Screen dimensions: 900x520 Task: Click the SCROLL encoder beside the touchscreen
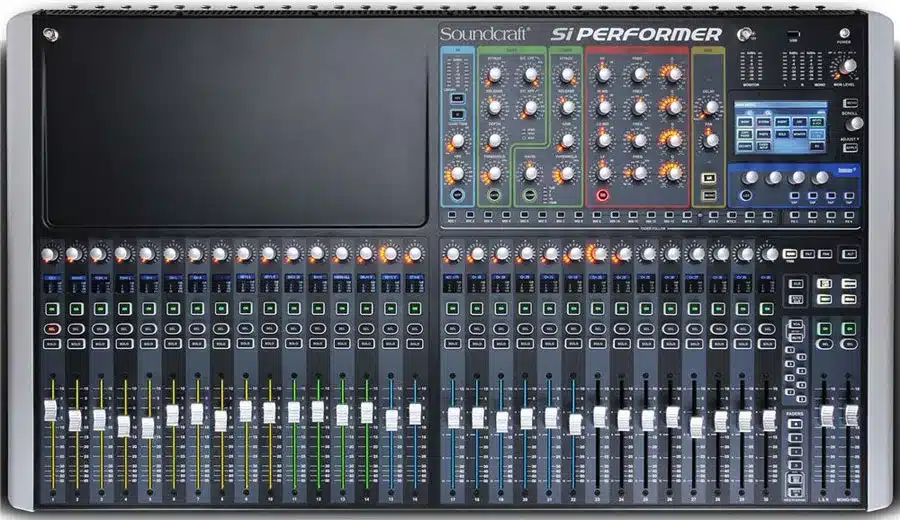point(855,123)
